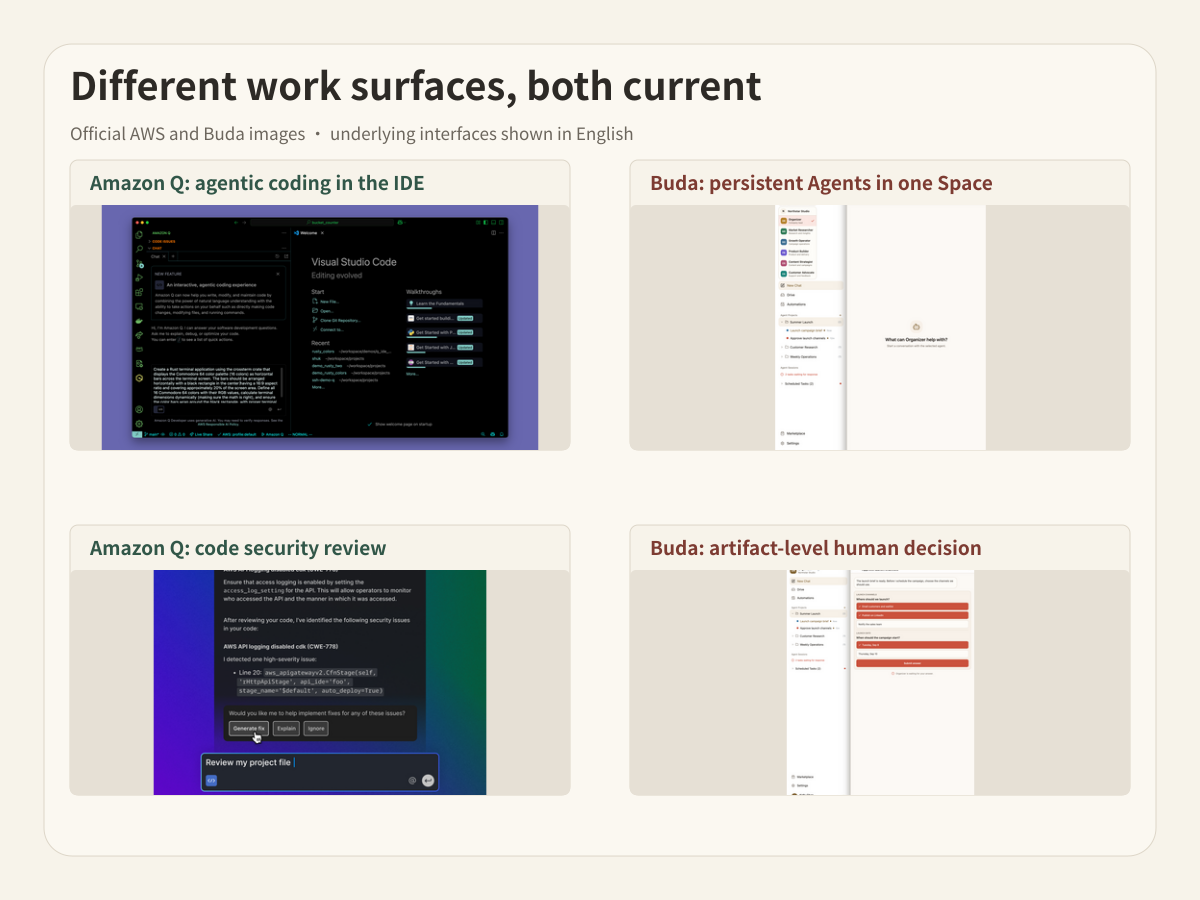Image resolution: width=1200 pixels, height=900 pixels.
Task: Collapse the CHAT section in Amazon Q
Action: tap(156, 248)
